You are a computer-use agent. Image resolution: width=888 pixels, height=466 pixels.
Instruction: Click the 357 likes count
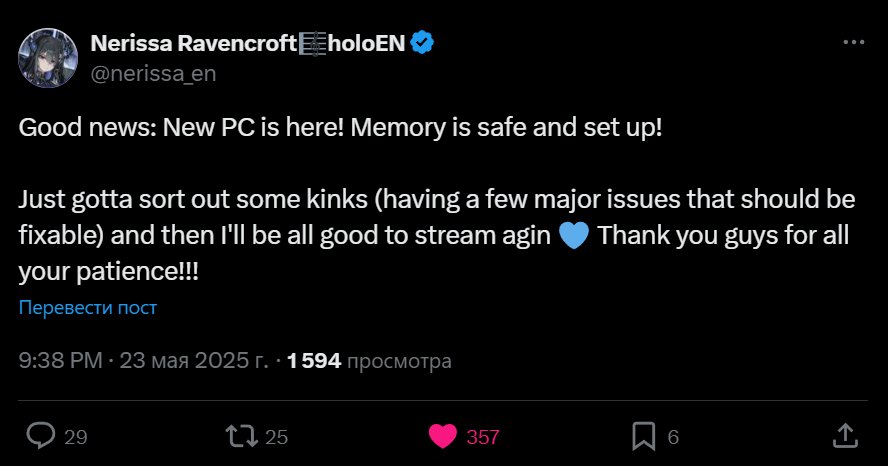pyautogui.click(x=483, y=437)
